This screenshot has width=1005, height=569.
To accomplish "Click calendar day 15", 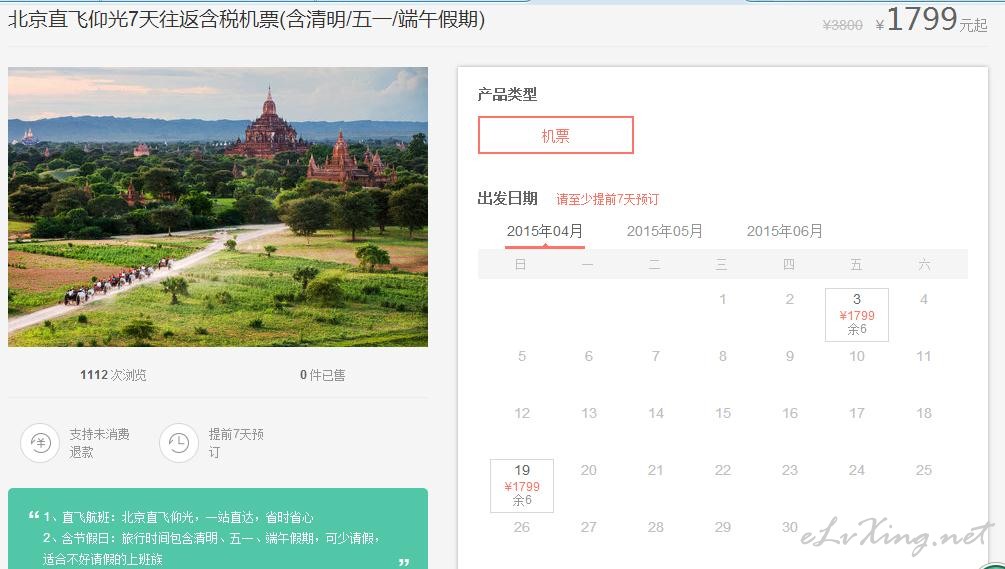I will [x=723, y=413].
